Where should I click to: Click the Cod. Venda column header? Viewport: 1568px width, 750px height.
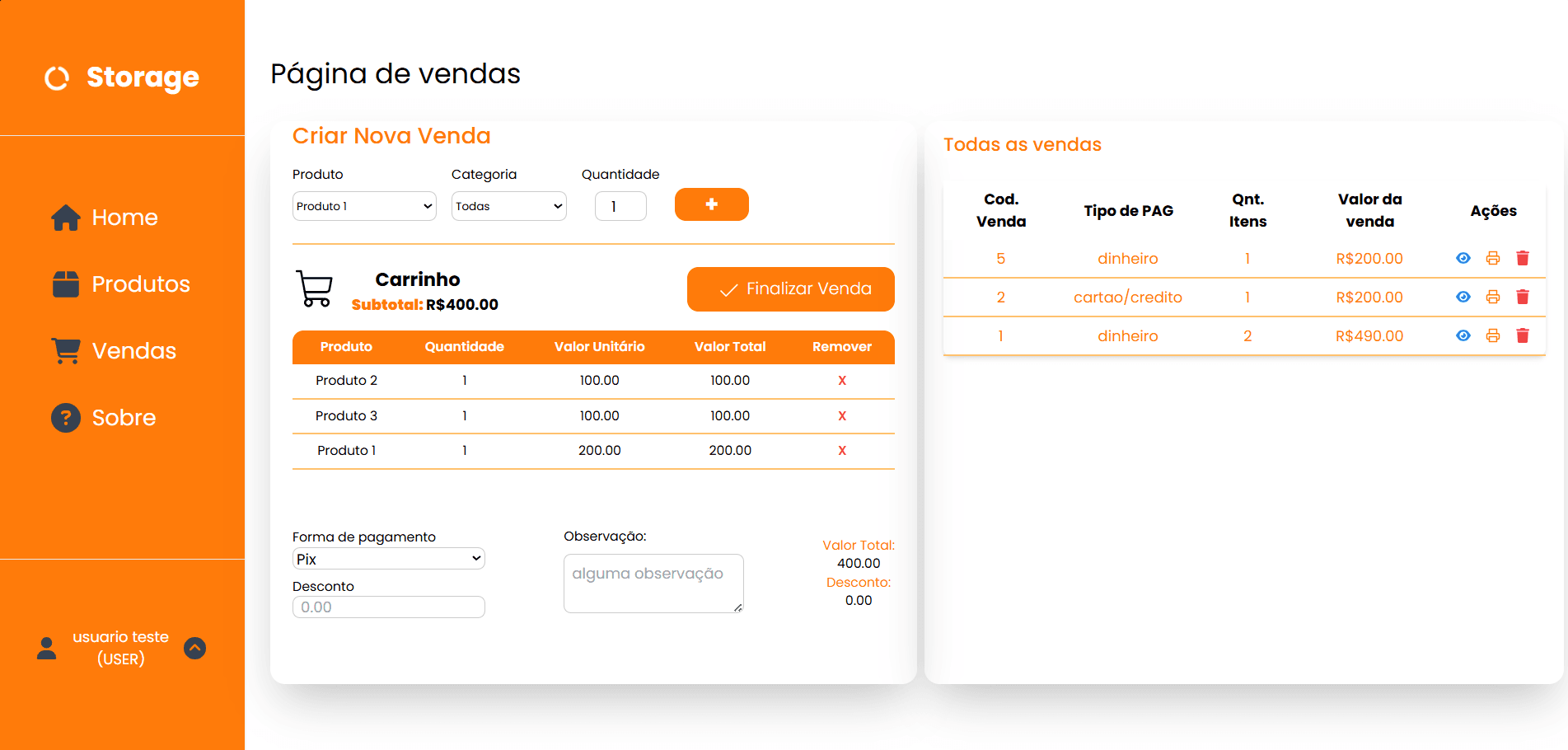tap(1001, 210)
